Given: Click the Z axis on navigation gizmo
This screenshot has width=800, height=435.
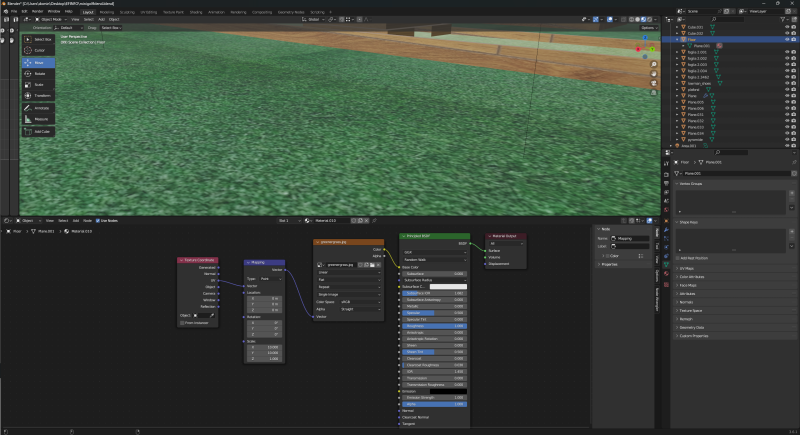Looking at the screenshot, I should tap(645, 38).
